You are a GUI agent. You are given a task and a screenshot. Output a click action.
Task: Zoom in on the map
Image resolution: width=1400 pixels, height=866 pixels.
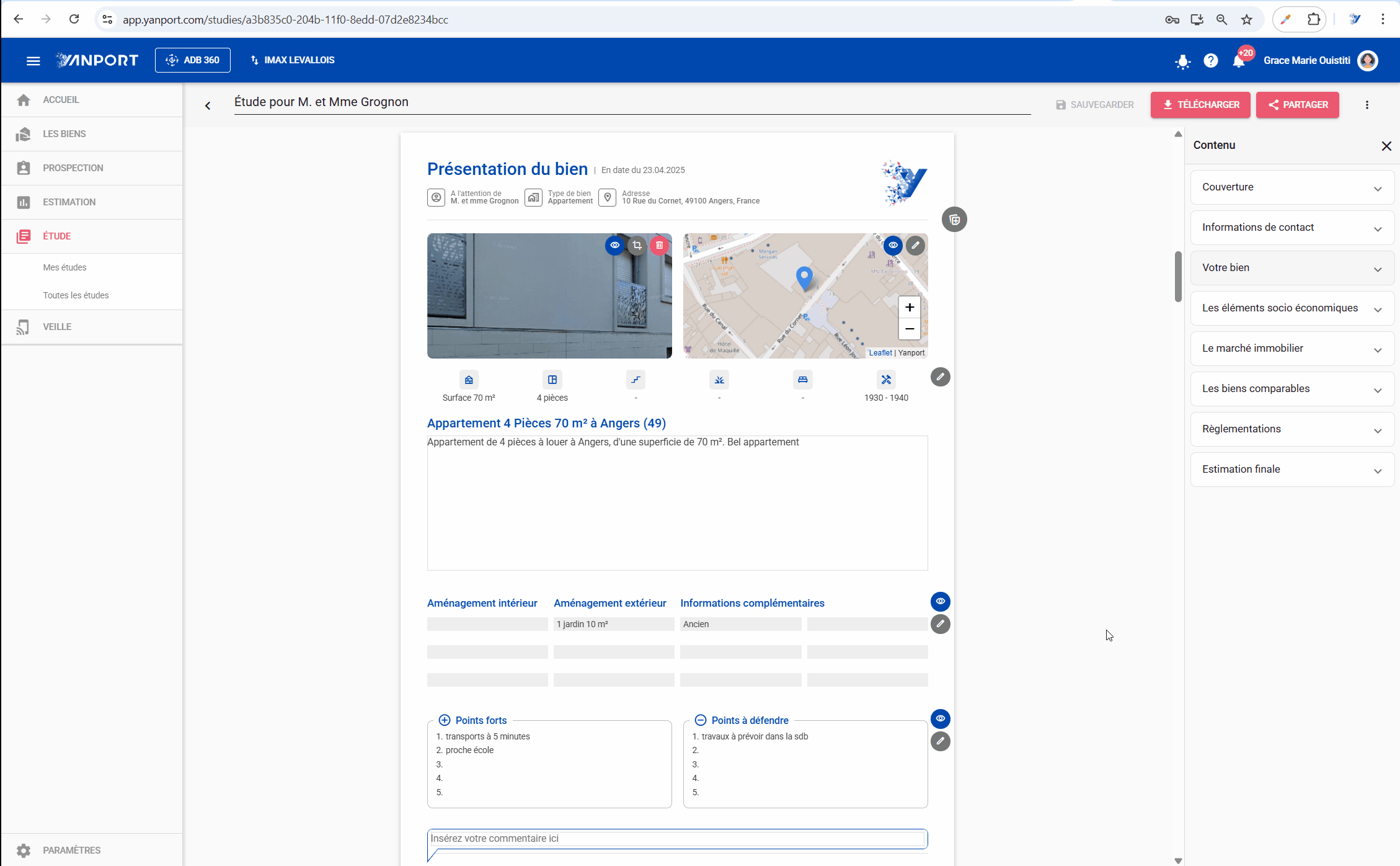tap(910, 307)
